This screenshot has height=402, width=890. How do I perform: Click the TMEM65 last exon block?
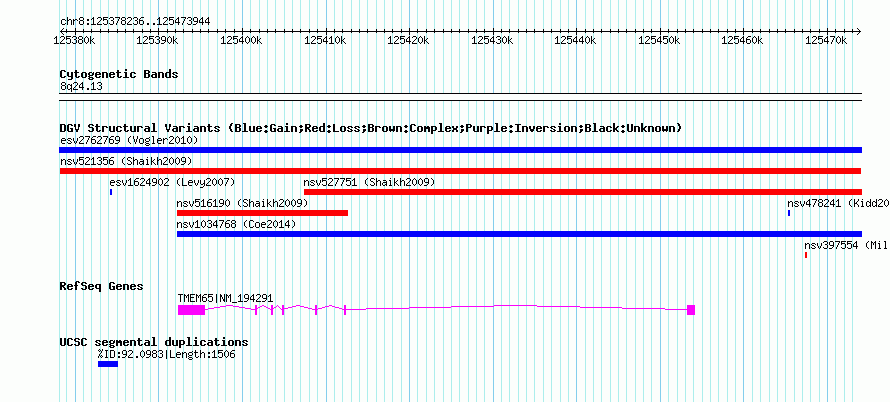point(691,310)
